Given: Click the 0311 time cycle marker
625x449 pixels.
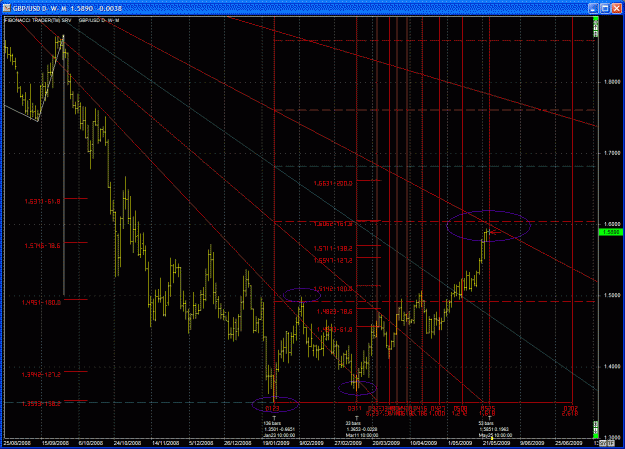Looking at the screenshot, I should tap(355, 409).
